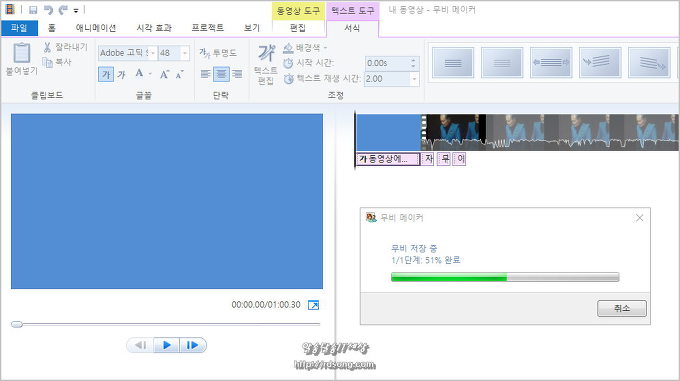Select the 서식 tab under 텍스트 도구
This screenshot has height=381, width=680.
point(352,28)
